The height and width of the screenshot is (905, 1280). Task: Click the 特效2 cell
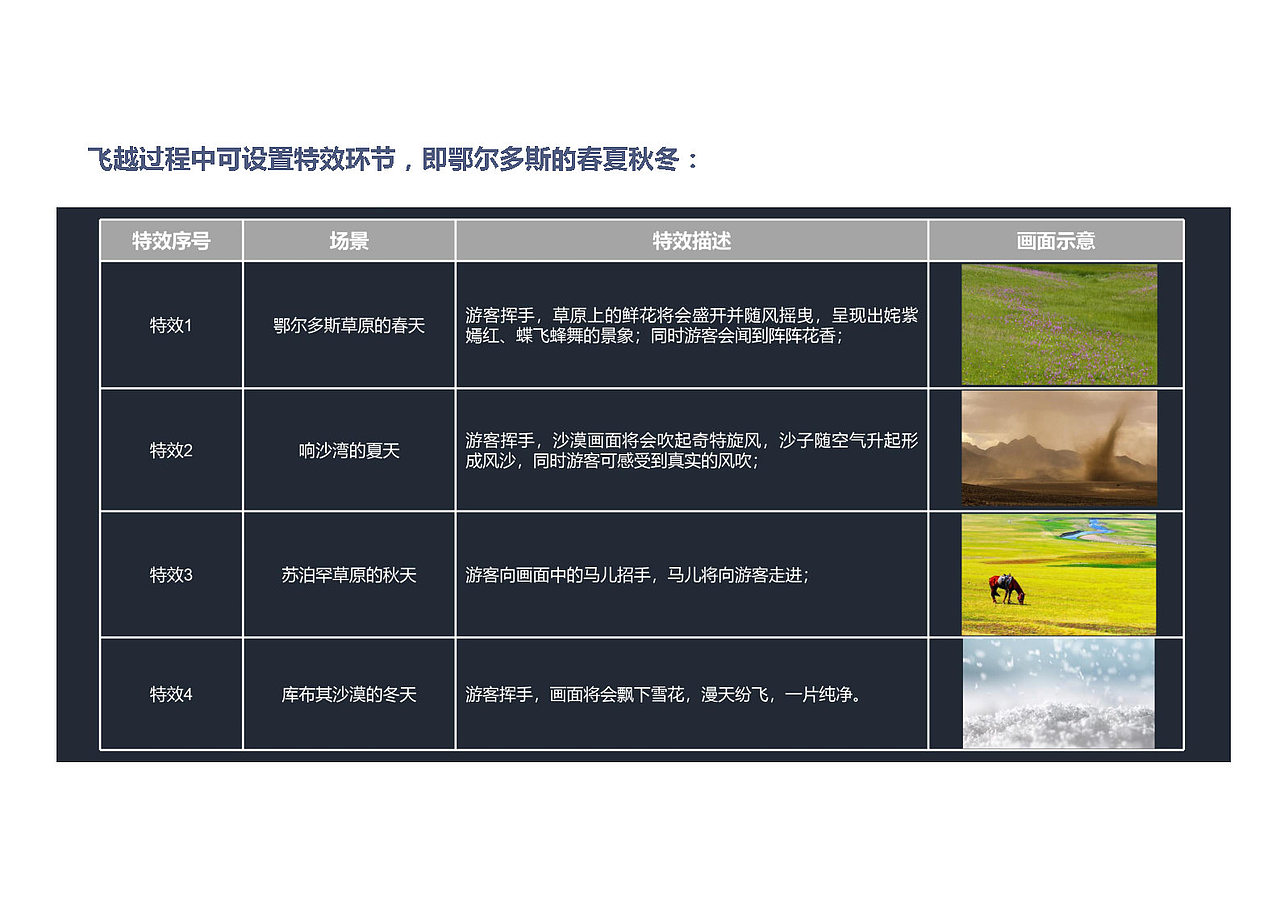(171, 450)
